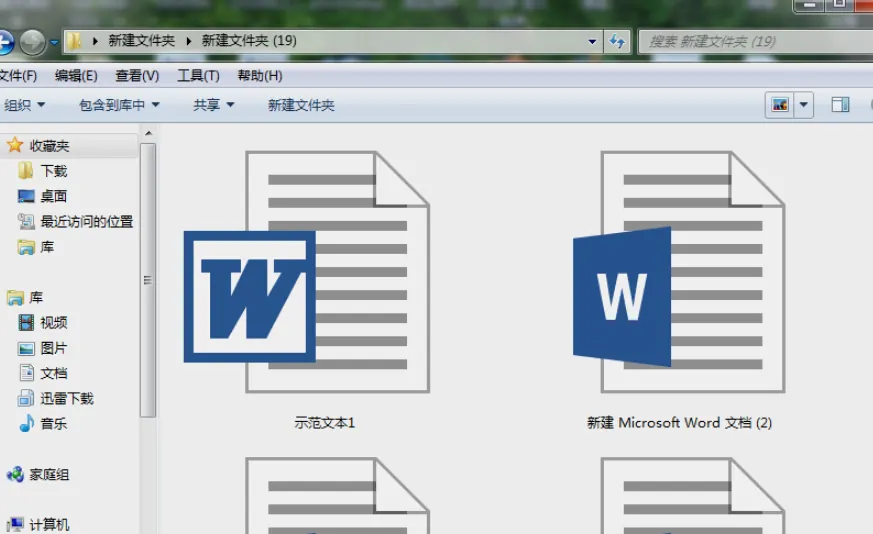This screenshot has height=534, width=873.
Task: Open the 包含到库中 dropdown
Action: click(x=119, y=105)
